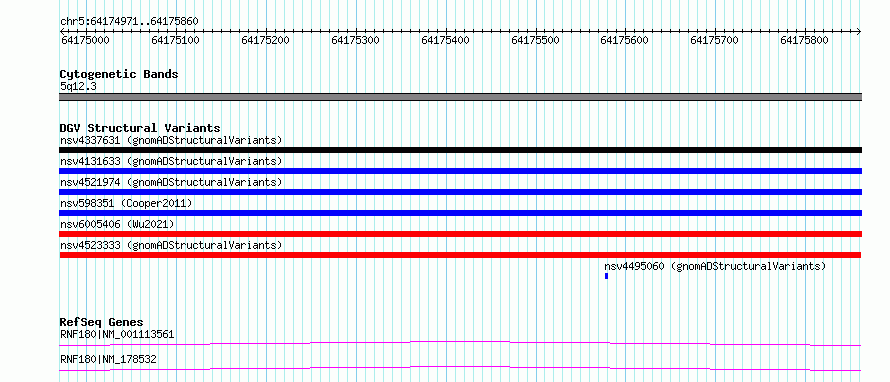Open the DGV Structural Variants track heading
890x382 pixels.
click(x=140, y=128)
